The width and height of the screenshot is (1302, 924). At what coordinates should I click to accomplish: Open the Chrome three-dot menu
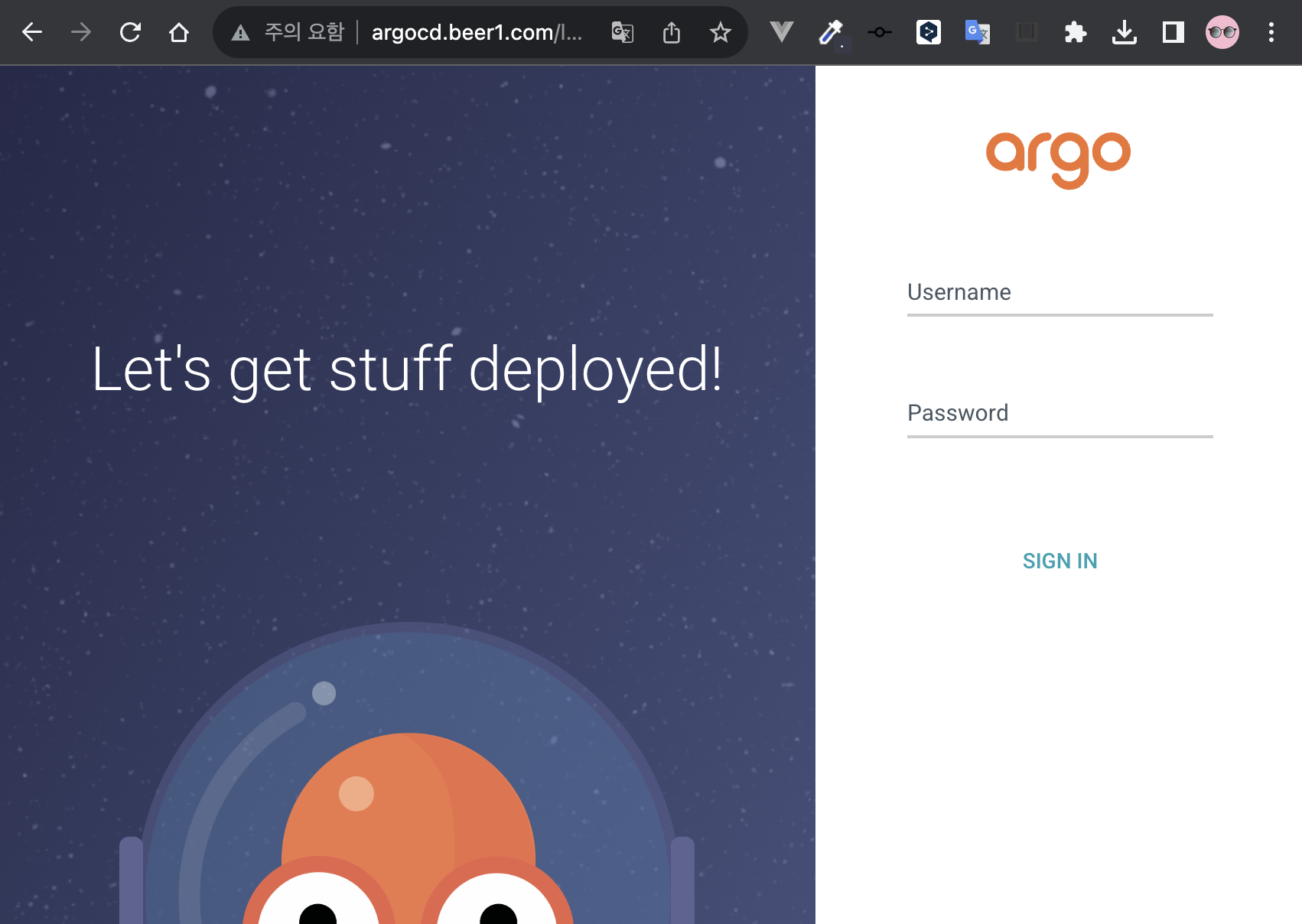(1271, 32)
